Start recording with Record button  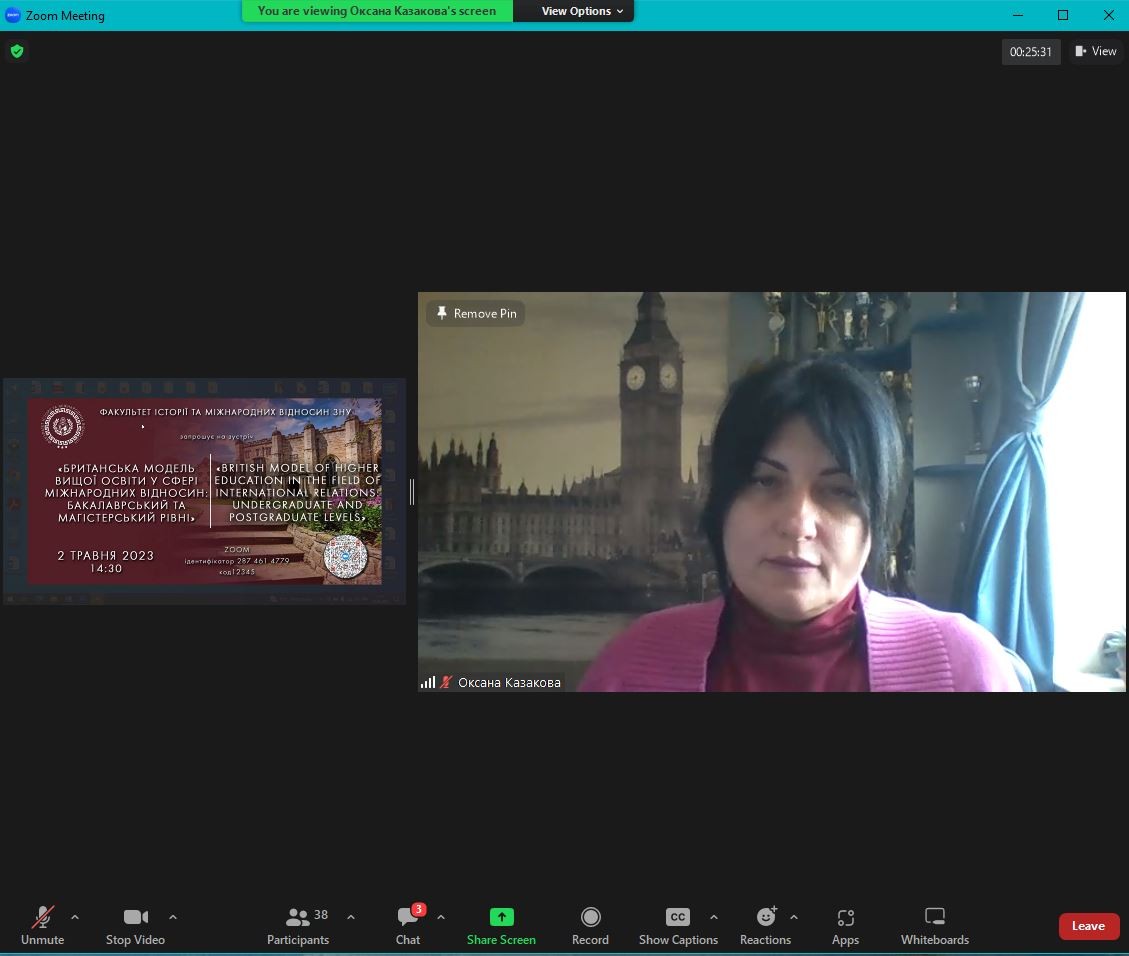click(590, 925)
